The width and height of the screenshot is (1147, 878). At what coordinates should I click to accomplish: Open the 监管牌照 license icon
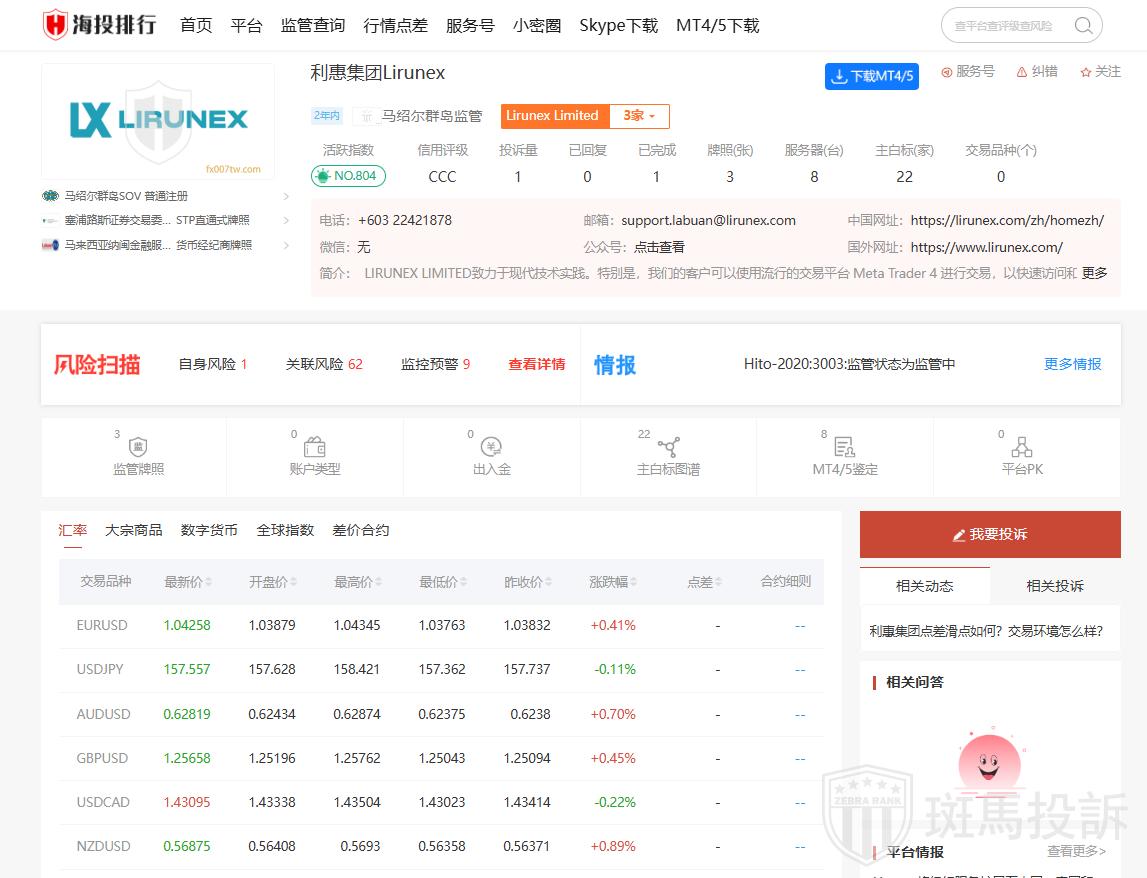(138, 448)
